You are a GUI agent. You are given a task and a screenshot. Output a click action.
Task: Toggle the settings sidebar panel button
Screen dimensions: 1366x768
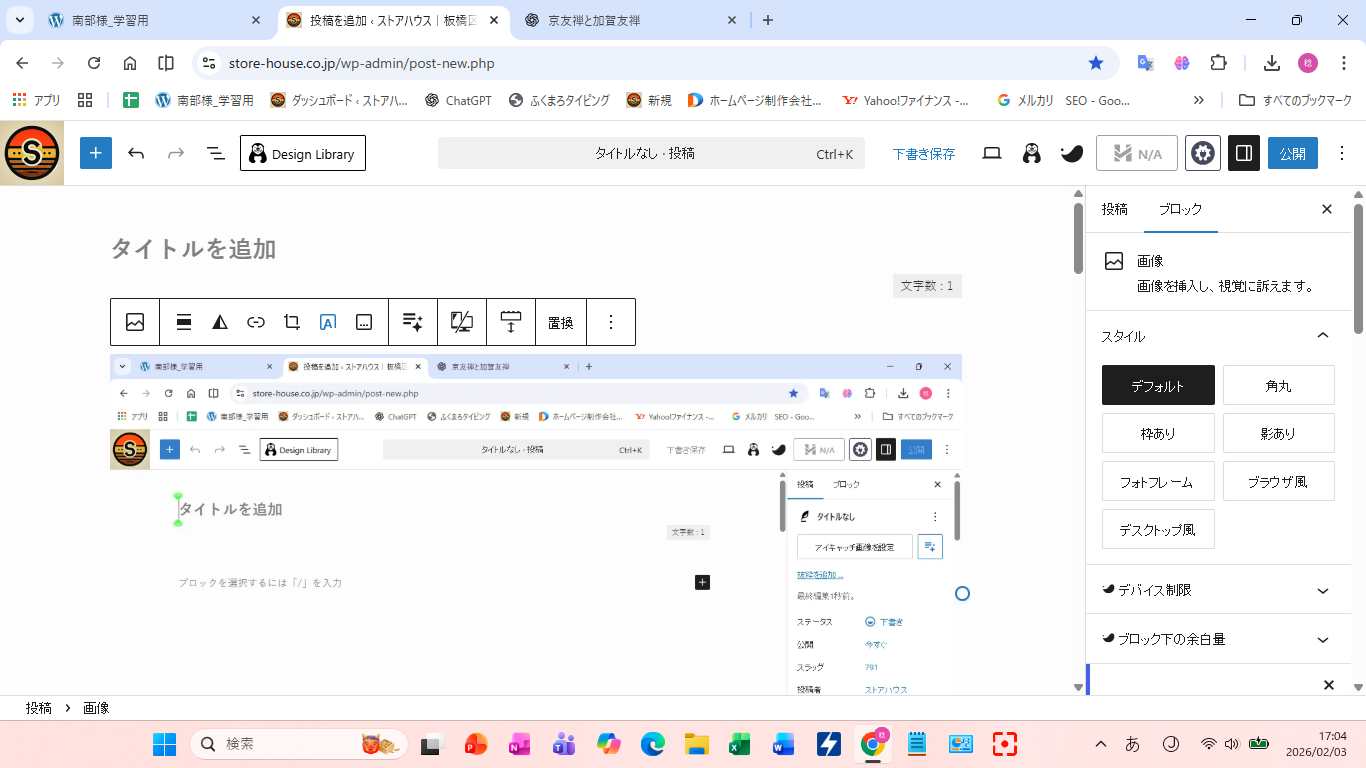(x=1244, y=154)
